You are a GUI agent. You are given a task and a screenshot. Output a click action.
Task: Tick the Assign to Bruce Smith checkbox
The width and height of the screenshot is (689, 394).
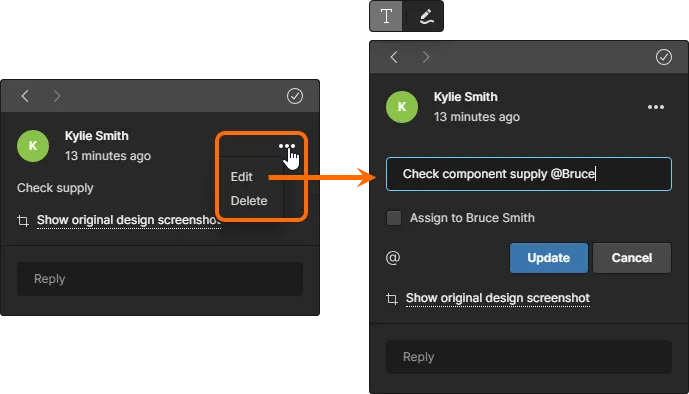394,218
